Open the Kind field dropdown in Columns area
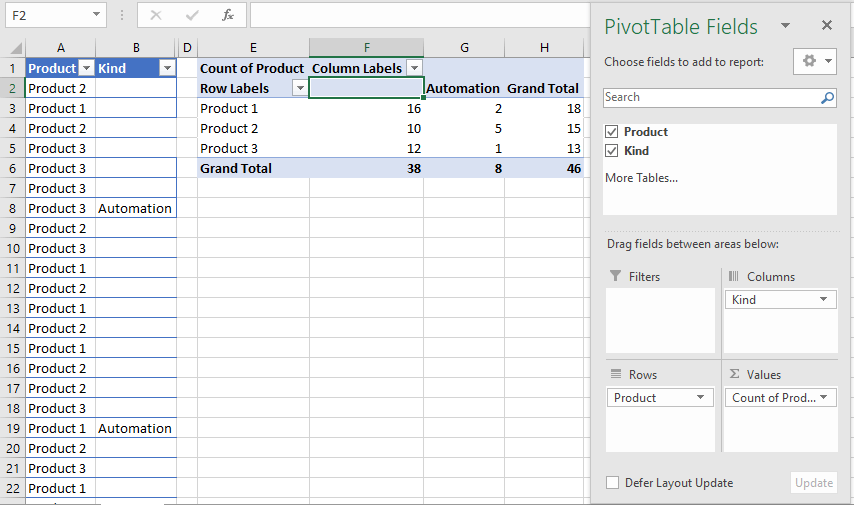Image resolution: width=854 pixels, height=505 pixels. point(824,300)
